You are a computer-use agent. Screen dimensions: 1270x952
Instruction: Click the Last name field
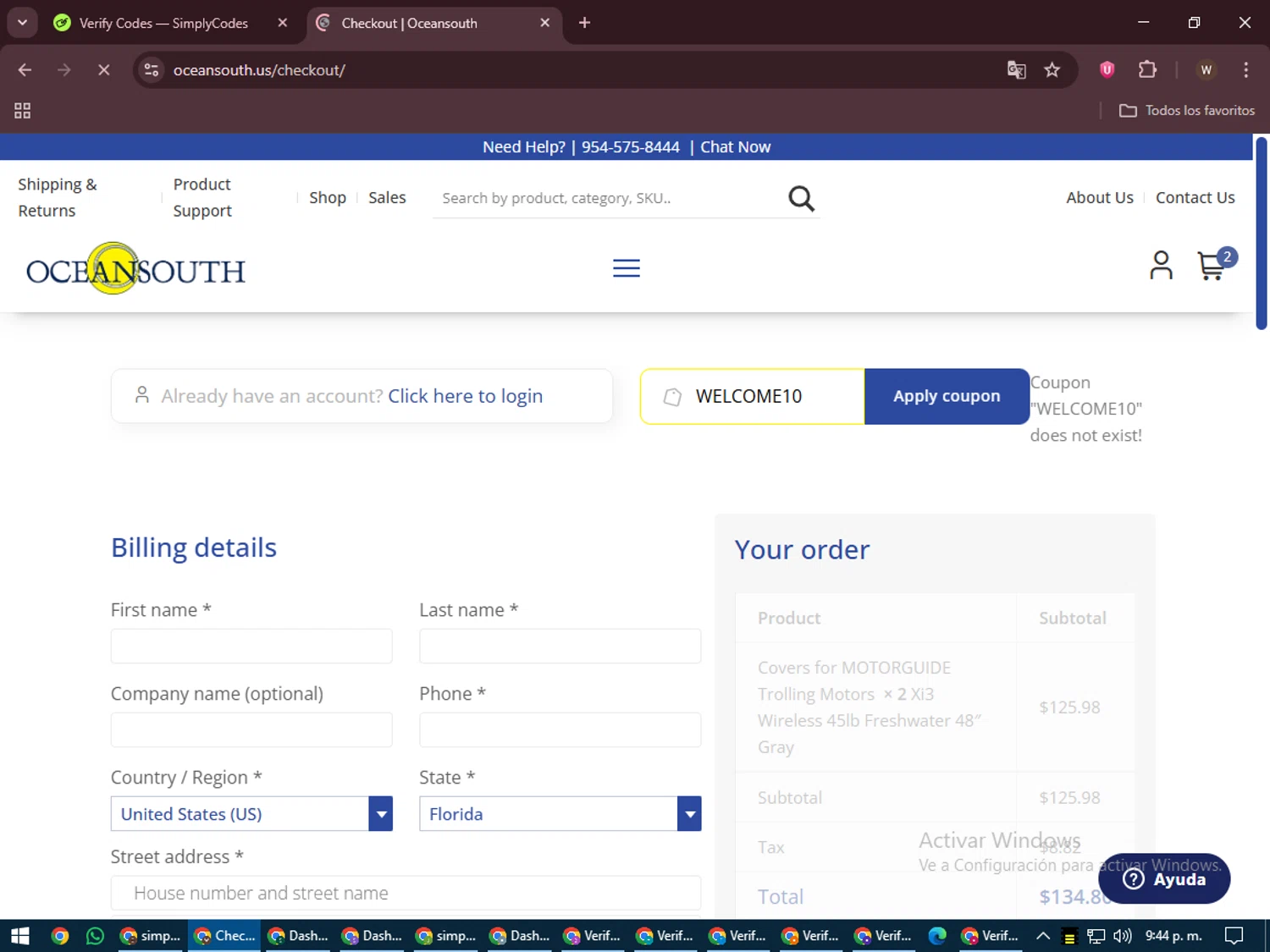(x=560, y=646)
